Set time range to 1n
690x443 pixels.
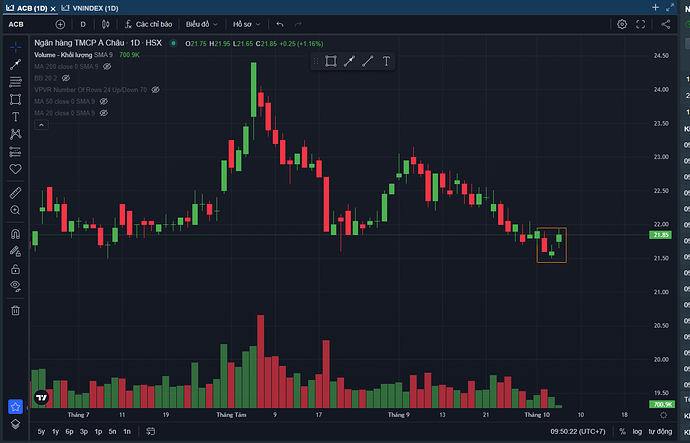coord(127,432)
